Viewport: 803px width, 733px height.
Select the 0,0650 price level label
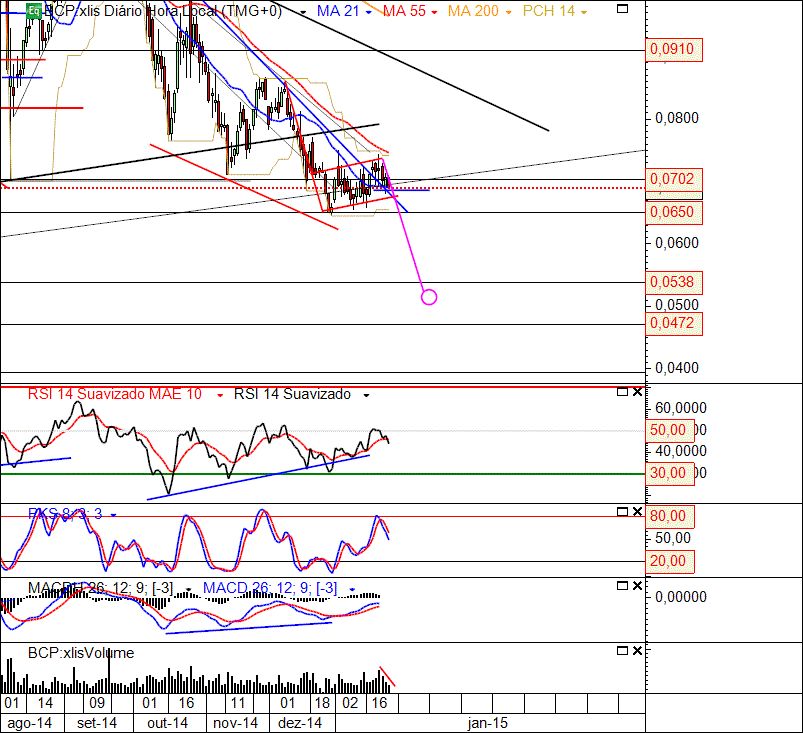pyautogui.click(x=674, y=213)
